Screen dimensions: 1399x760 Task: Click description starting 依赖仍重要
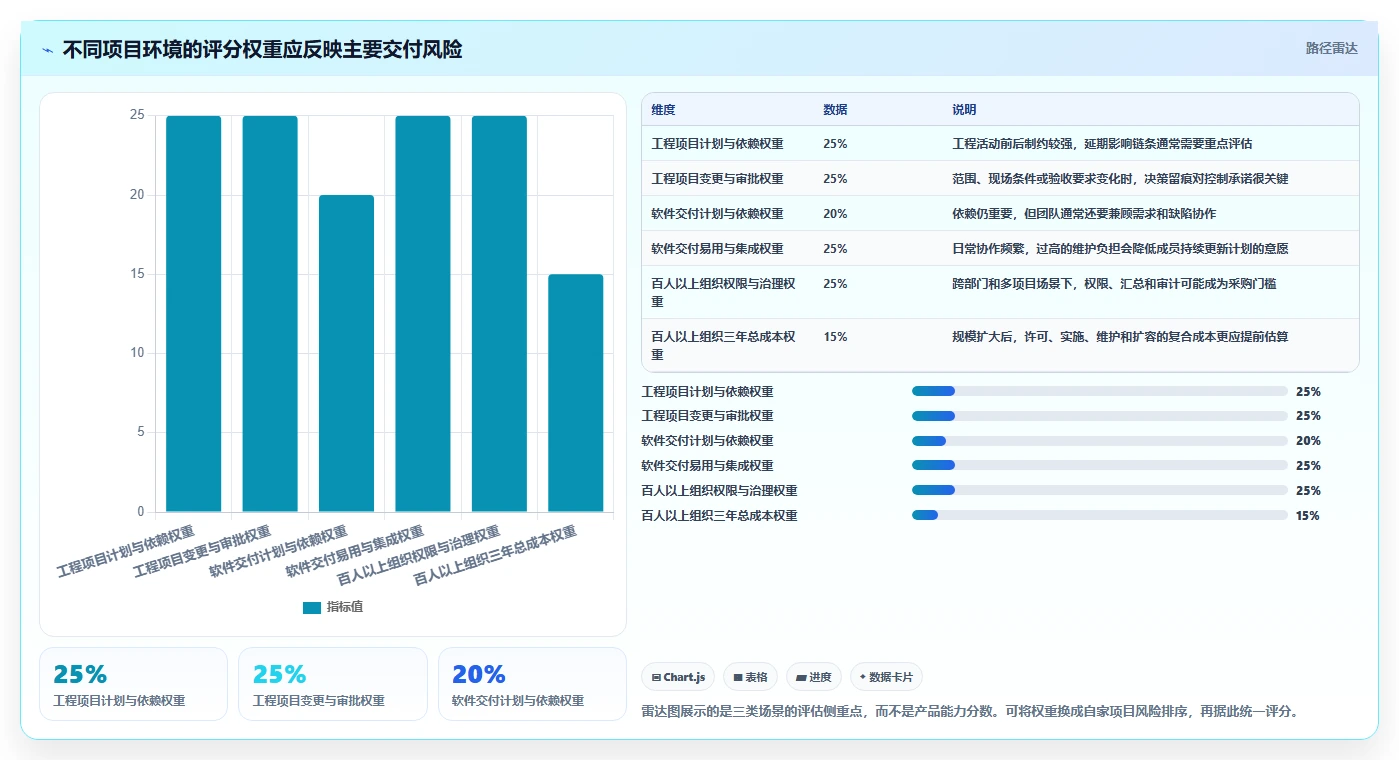pyautogui.click(x=1084, y=214)
